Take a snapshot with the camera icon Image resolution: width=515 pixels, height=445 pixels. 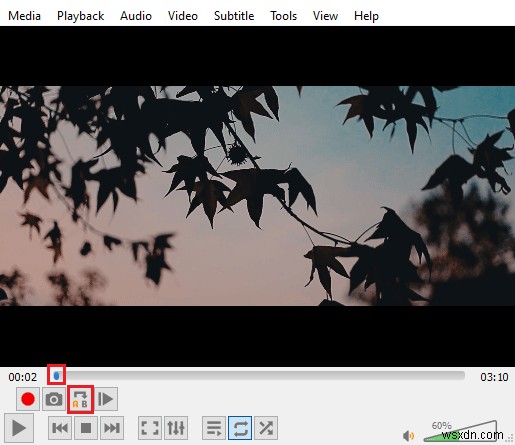[54, 399]
